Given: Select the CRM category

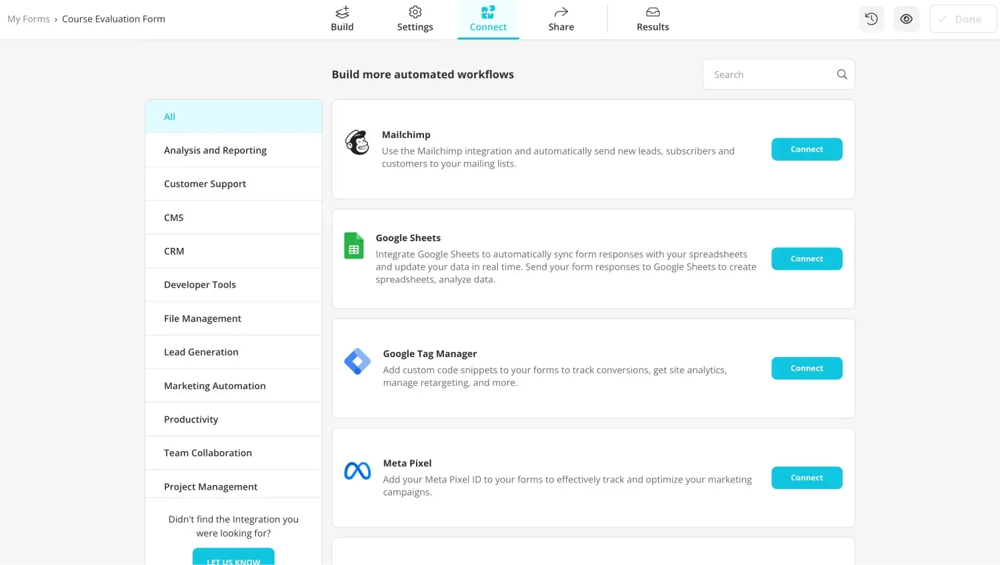Looking at the screenshot, I should (174, 251).
